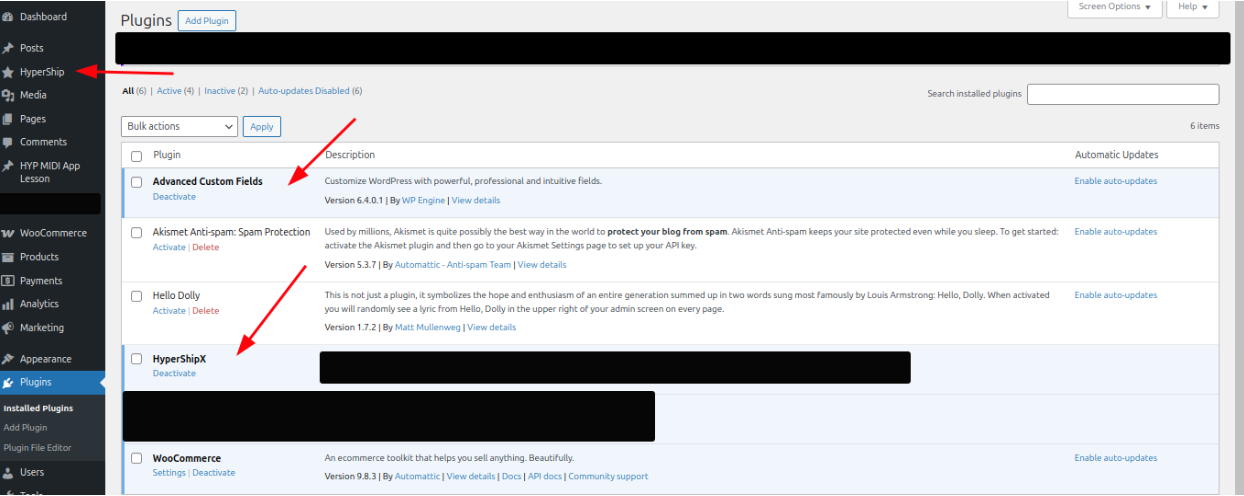Expand the Help panel
The width and height of the screenshot is (1244, 496).
(x=1194, y=7)
